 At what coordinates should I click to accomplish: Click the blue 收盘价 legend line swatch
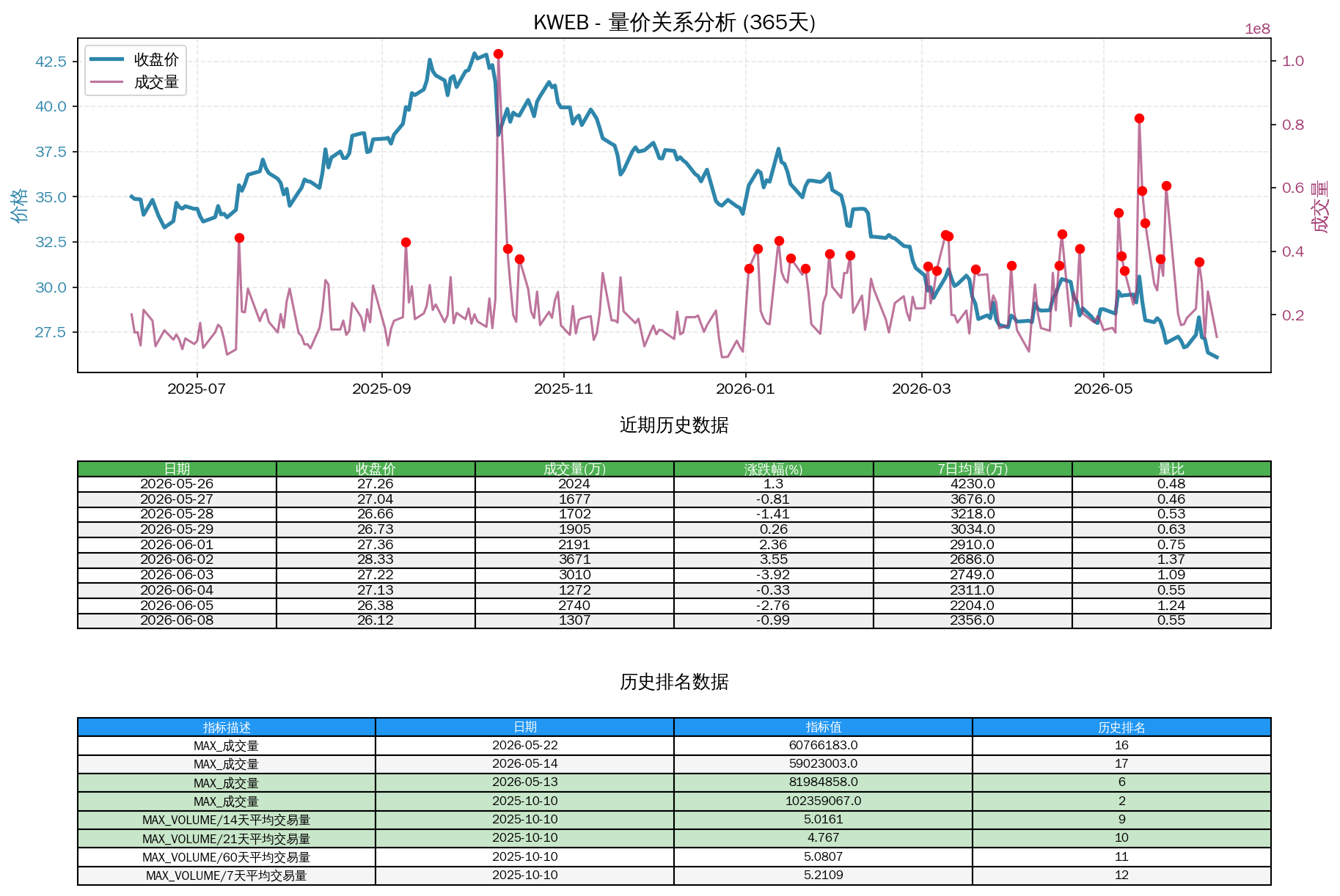tap(107, 59)
